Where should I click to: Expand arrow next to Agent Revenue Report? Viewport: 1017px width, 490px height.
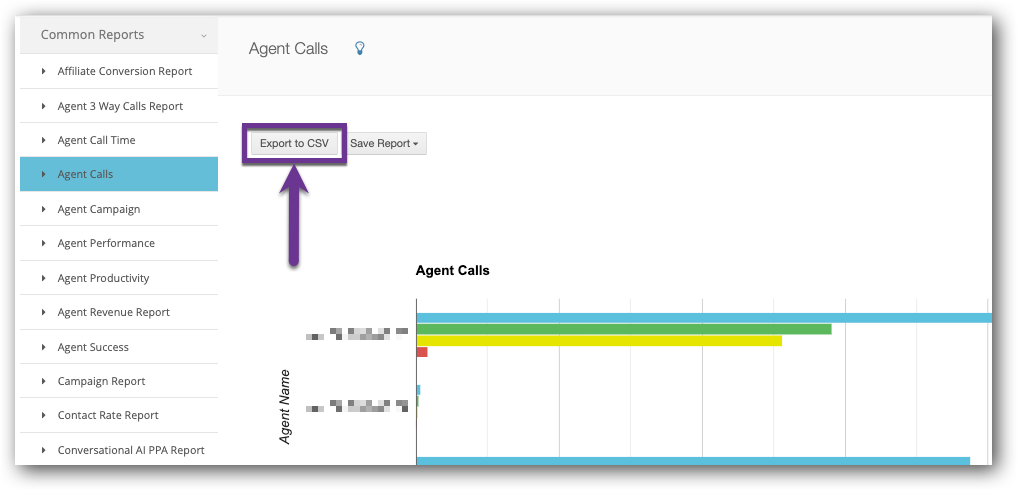point(43,312)
